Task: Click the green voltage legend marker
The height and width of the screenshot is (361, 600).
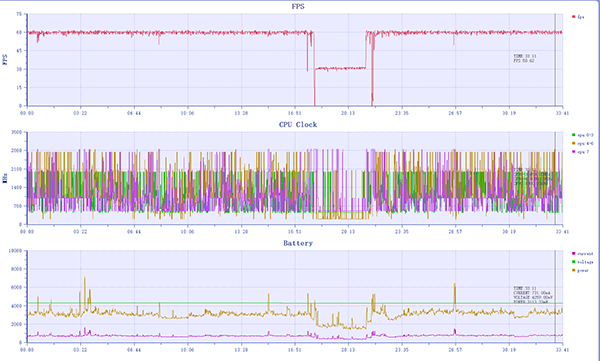Action: click(x=573, y=262)
